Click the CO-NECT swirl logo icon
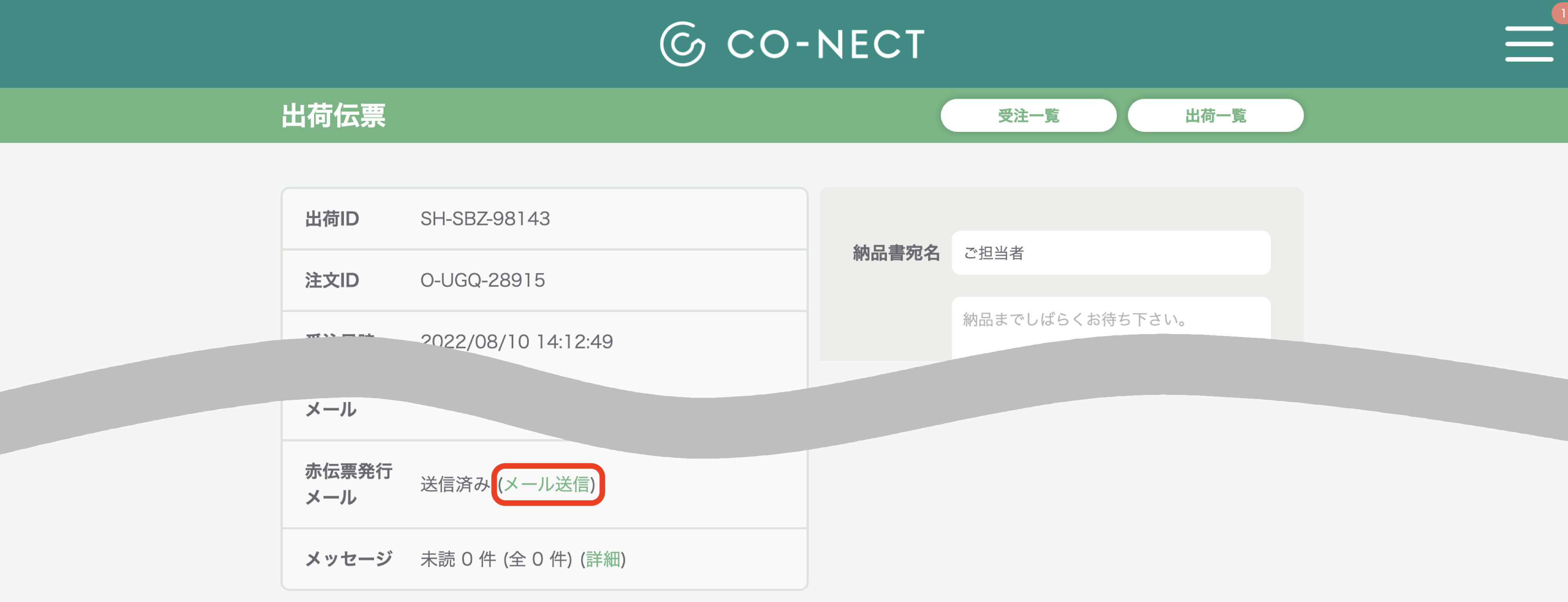Screen dimensions: 1568x602 pos(682,44)
